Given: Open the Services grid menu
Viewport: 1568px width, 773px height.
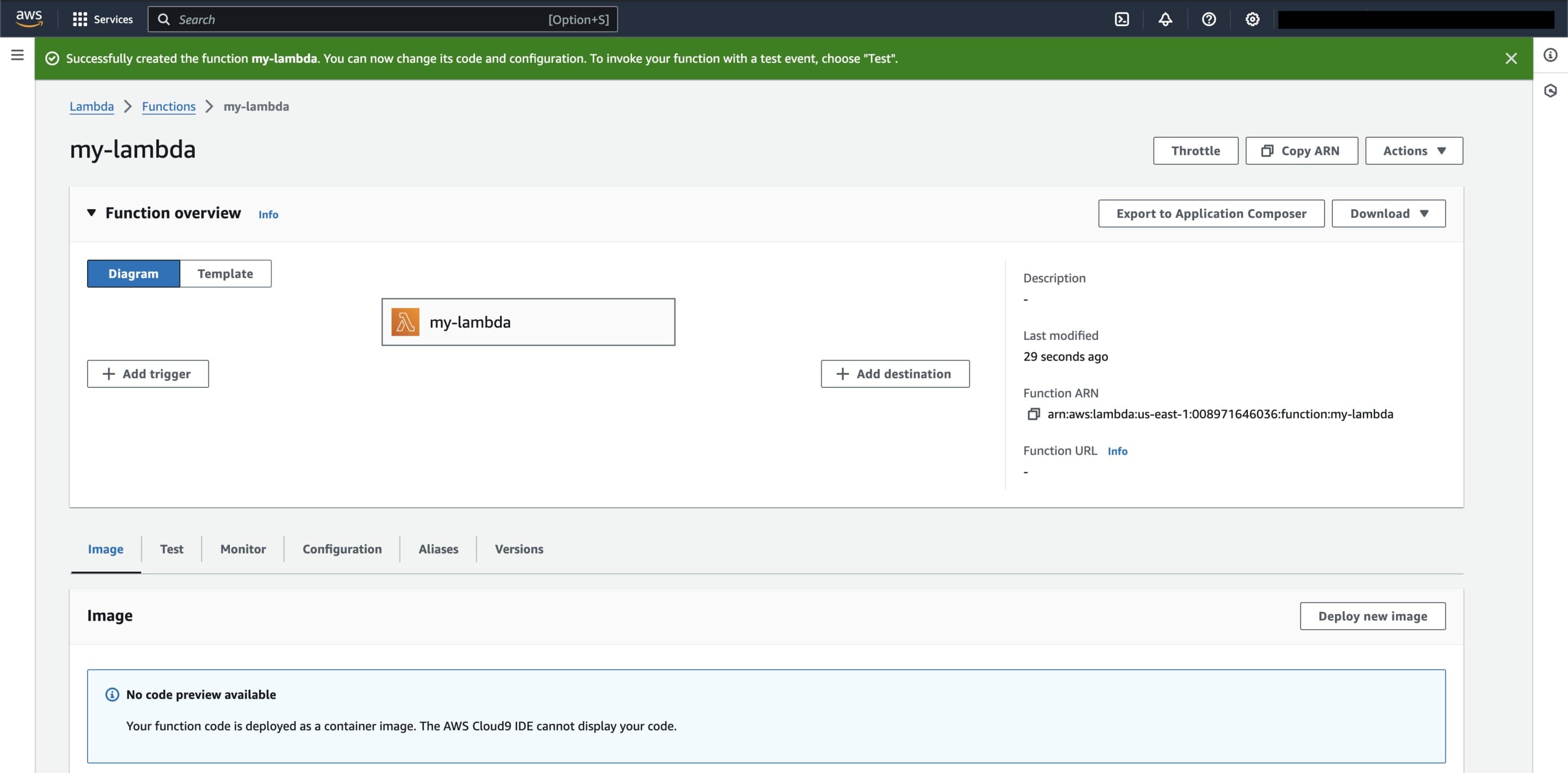Looking at the screenshot, I should 103,20.
